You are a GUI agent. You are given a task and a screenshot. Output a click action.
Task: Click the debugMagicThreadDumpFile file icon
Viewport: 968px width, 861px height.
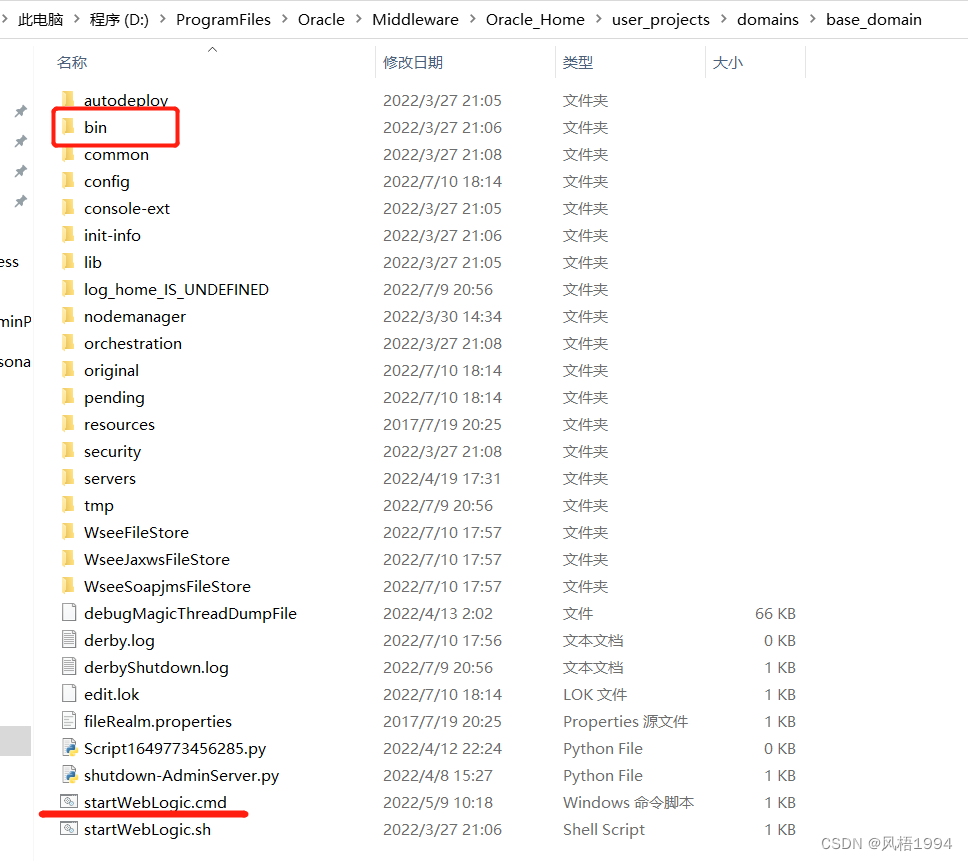tap(69, 612)
